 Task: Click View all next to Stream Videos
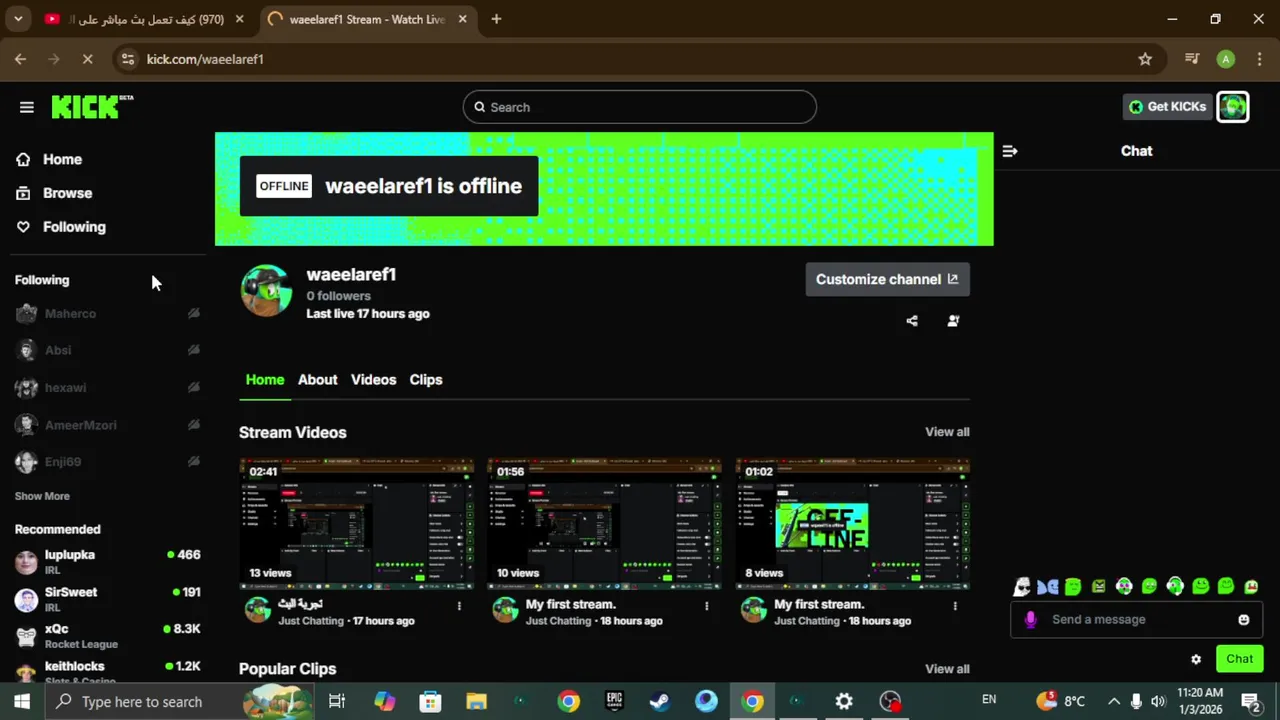[947, 432]
